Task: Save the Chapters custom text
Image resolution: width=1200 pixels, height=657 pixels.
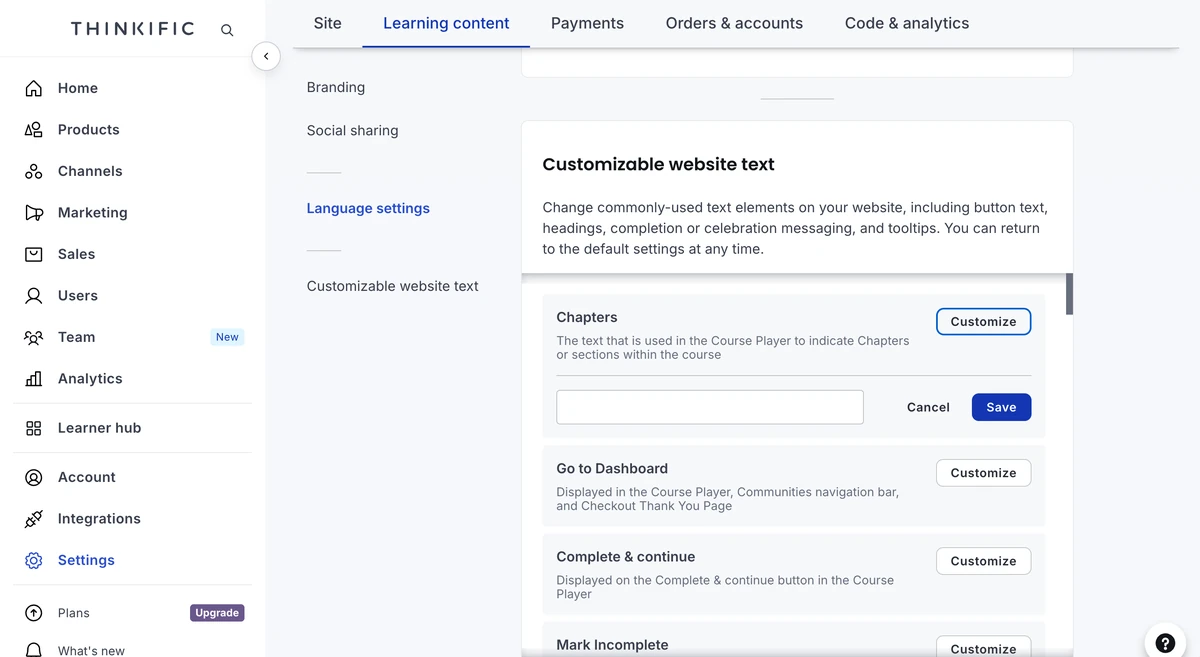Action: (x=1001, y=407)
